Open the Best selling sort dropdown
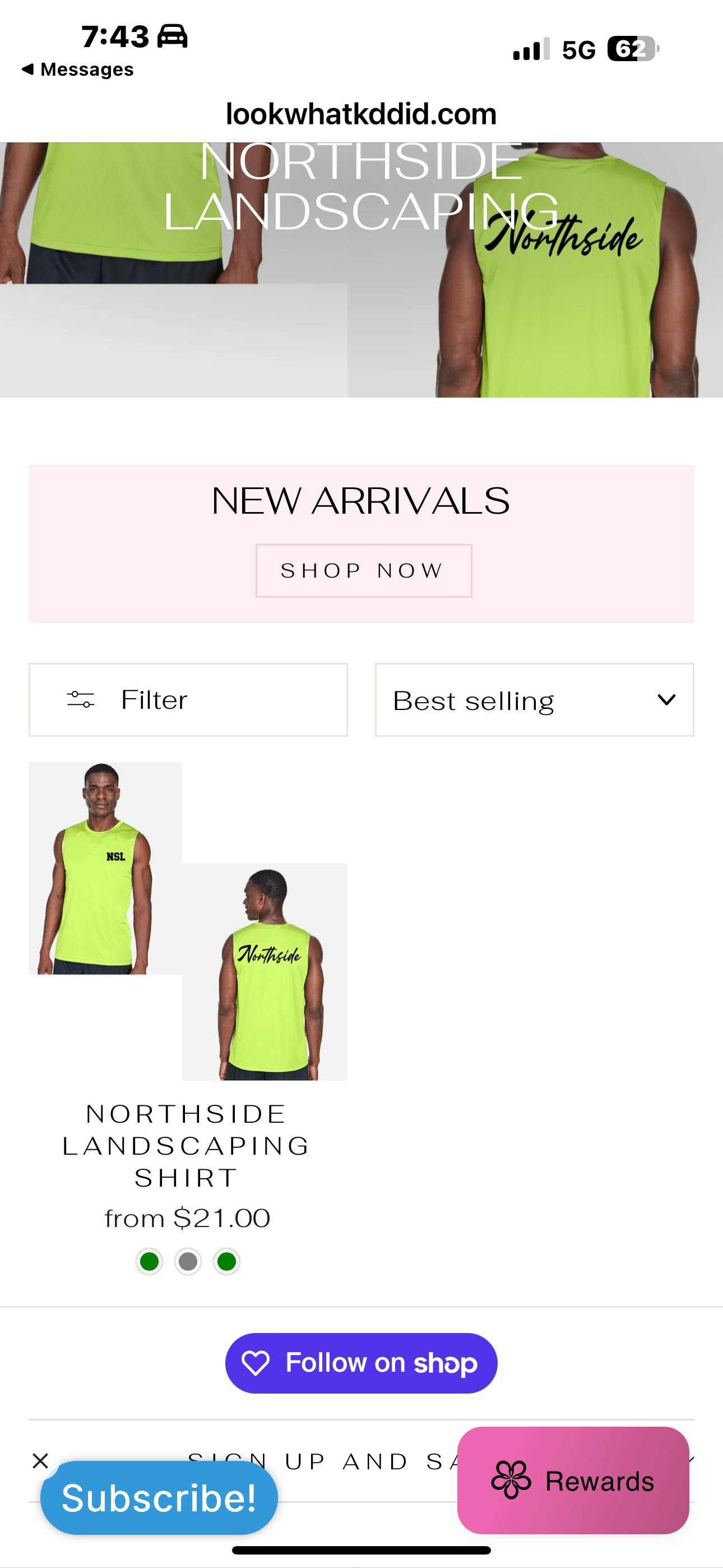Screen dimensions: 723x1568 534,700
